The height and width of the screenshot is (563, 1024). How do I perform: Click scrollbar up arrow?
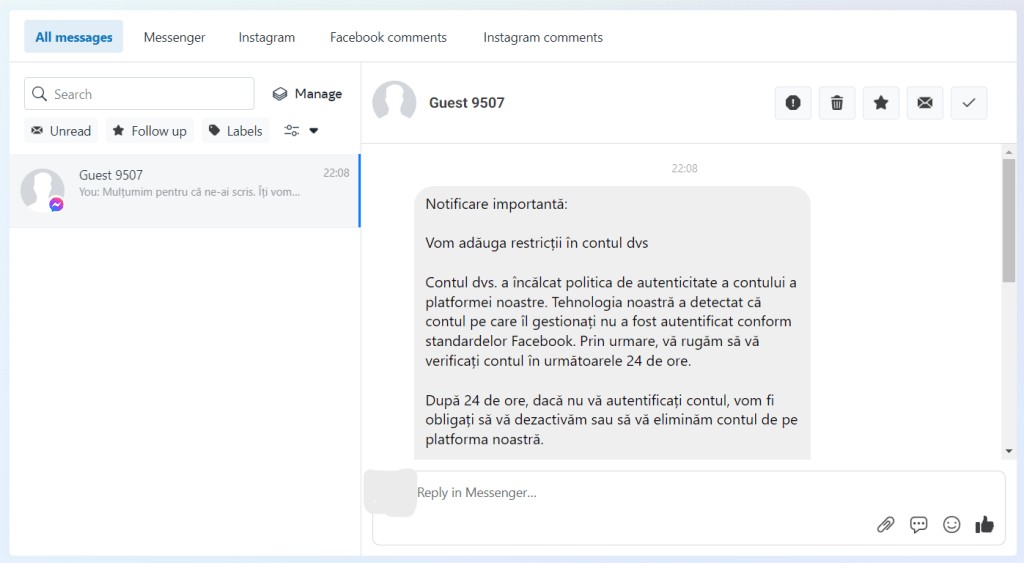tap(1009, 152)
